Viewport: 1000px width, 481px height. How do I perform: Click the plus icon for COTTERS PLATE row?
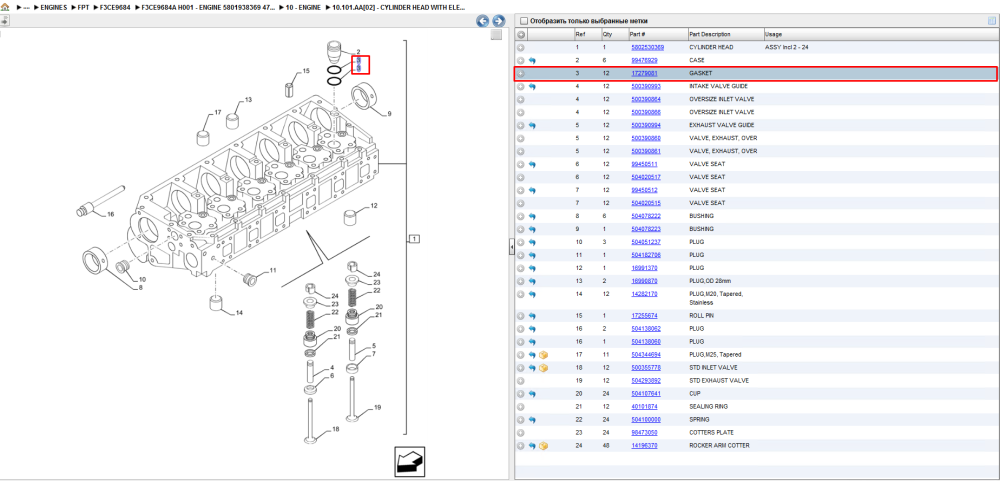pyautogui.click(x=521, y=433)
